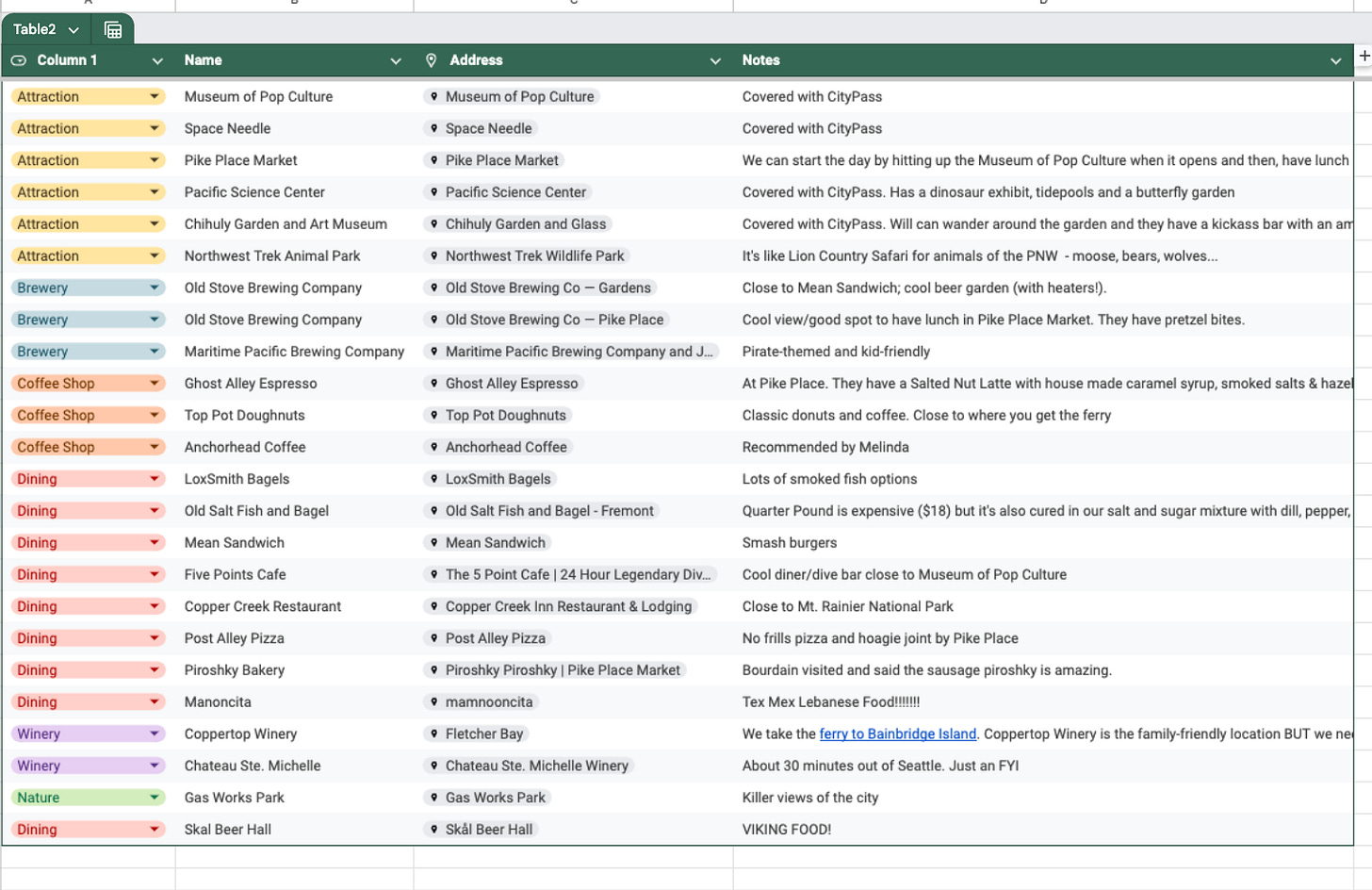Open Notes column header options chevron

[x=1335, y=60]
